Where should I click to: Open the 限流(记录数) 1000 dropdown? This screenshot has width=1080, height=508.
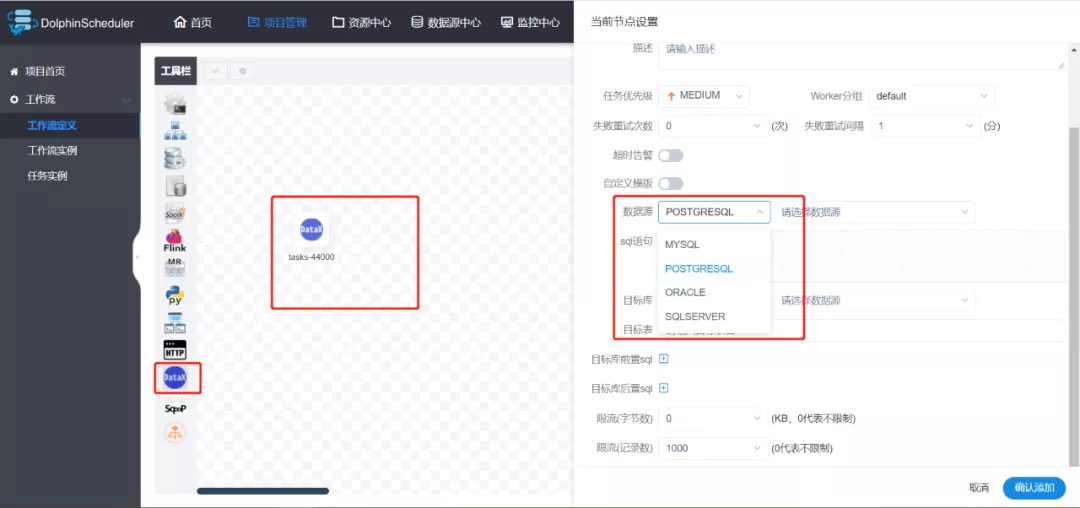coord(713,448)
